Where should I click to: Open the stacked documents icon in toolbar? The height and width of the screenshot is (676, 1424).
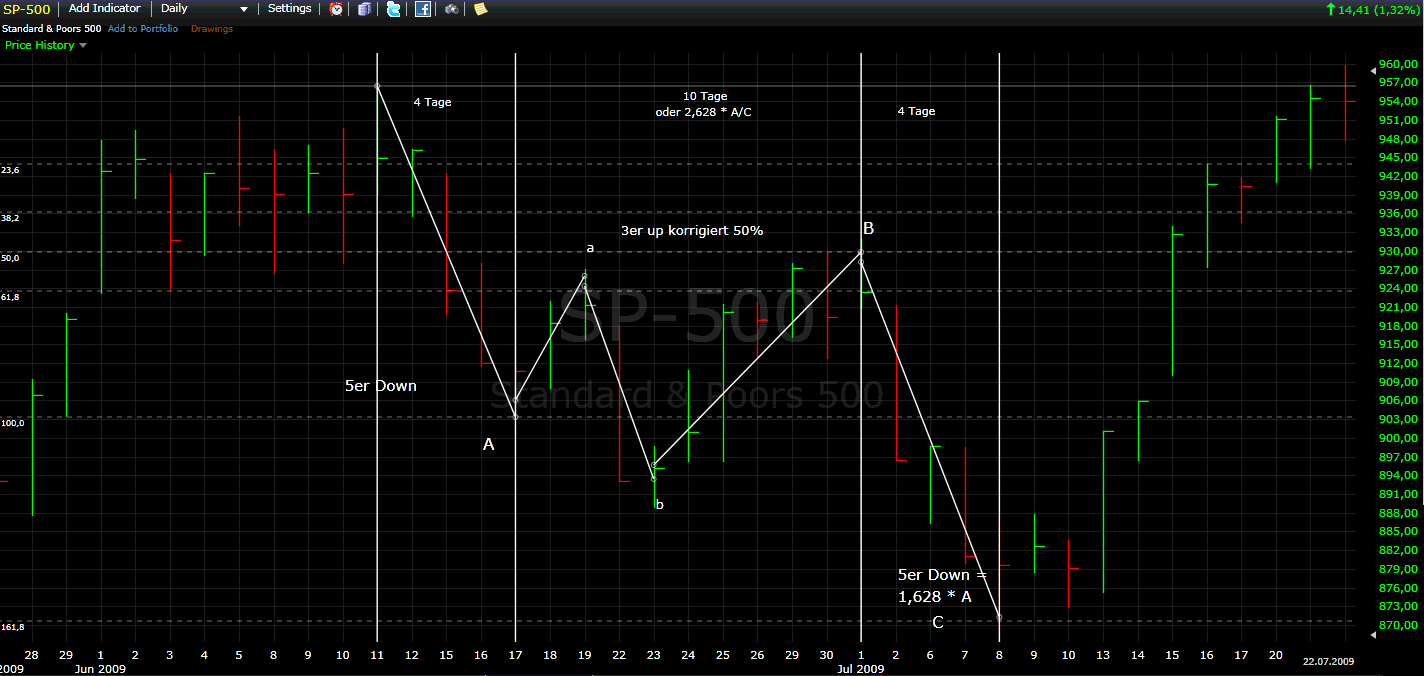click(x=364, y=9)
